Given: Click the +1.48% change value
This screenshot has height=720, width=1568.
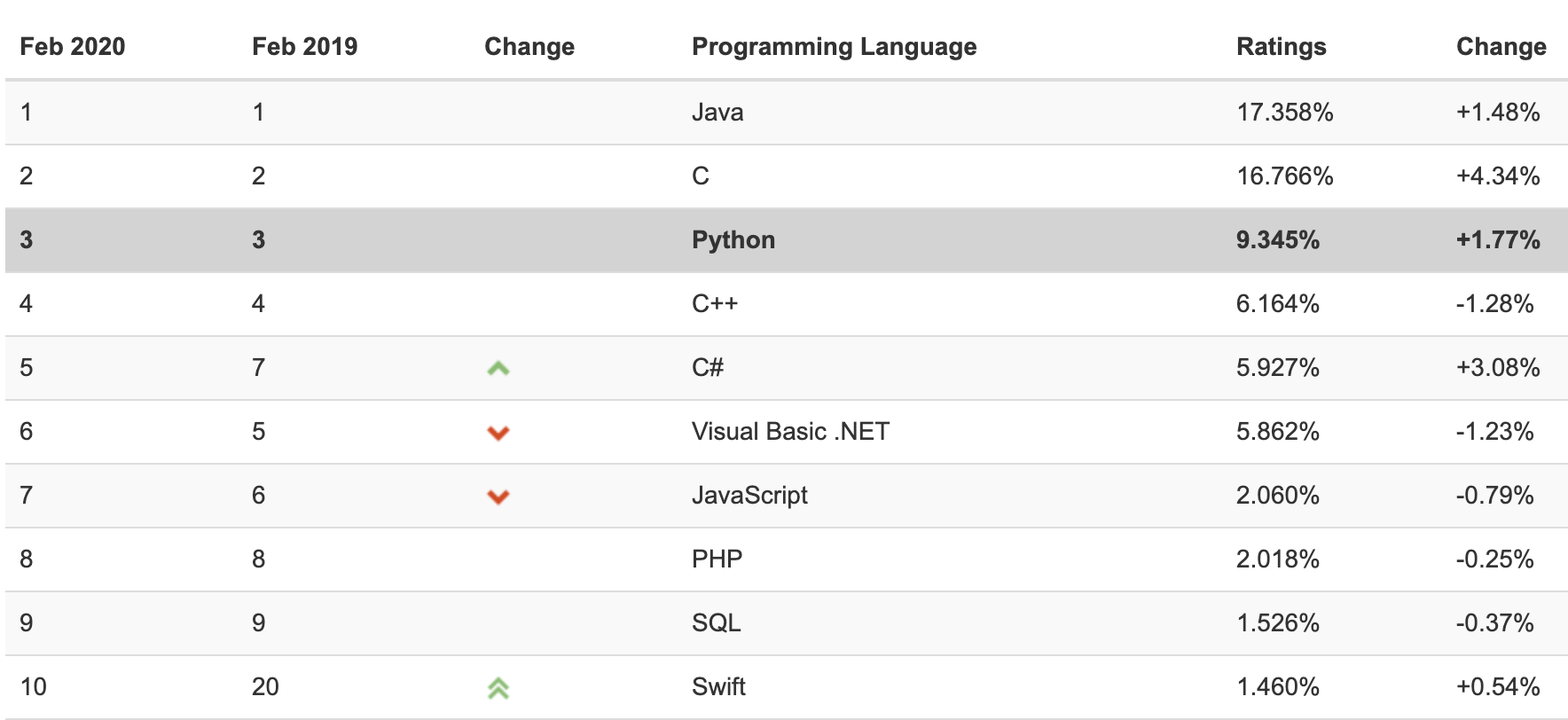Looking at the screenshot, I should pos(1498,113).
